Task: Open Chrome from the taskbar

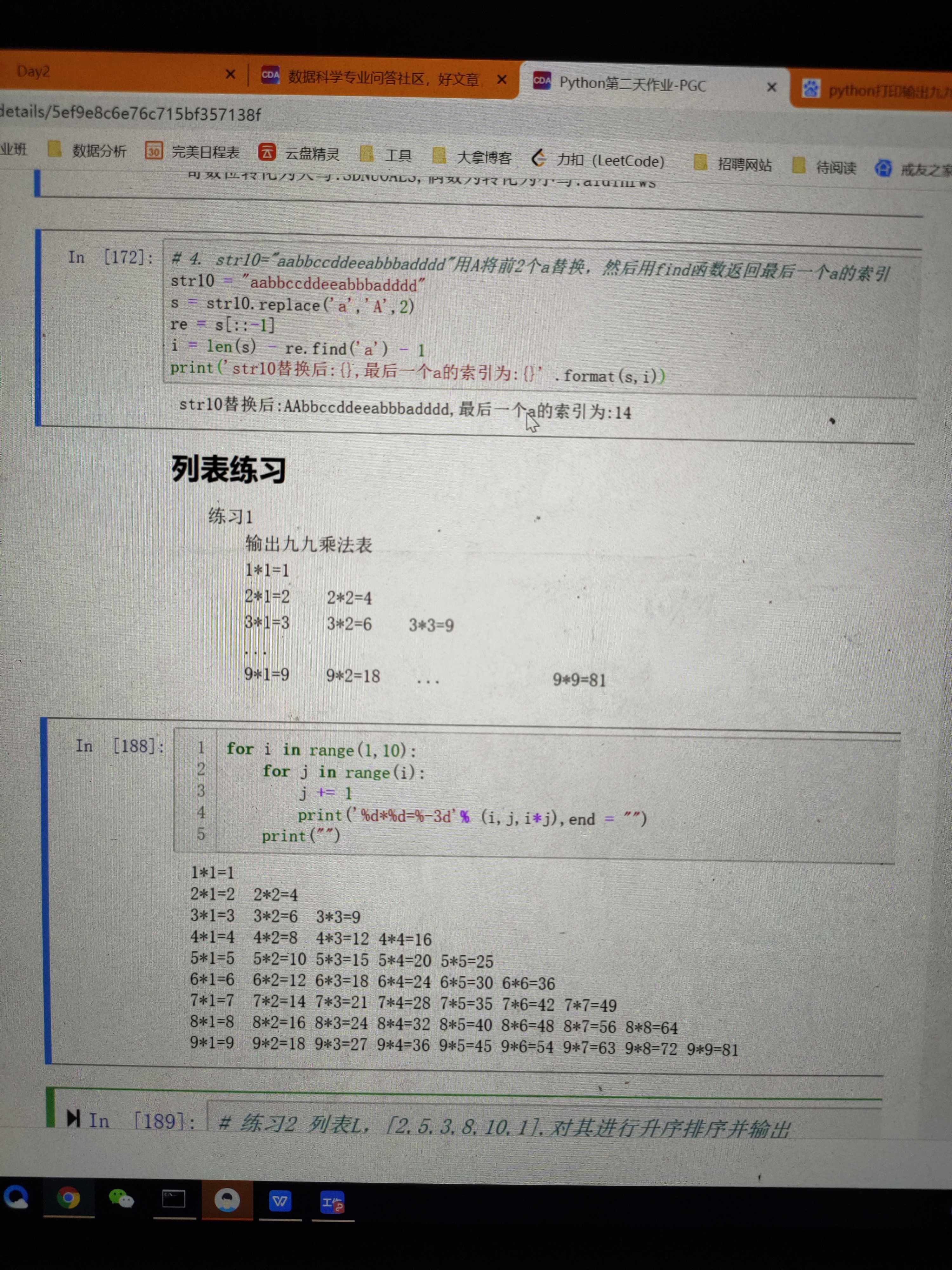Action: pos(68,1198)
